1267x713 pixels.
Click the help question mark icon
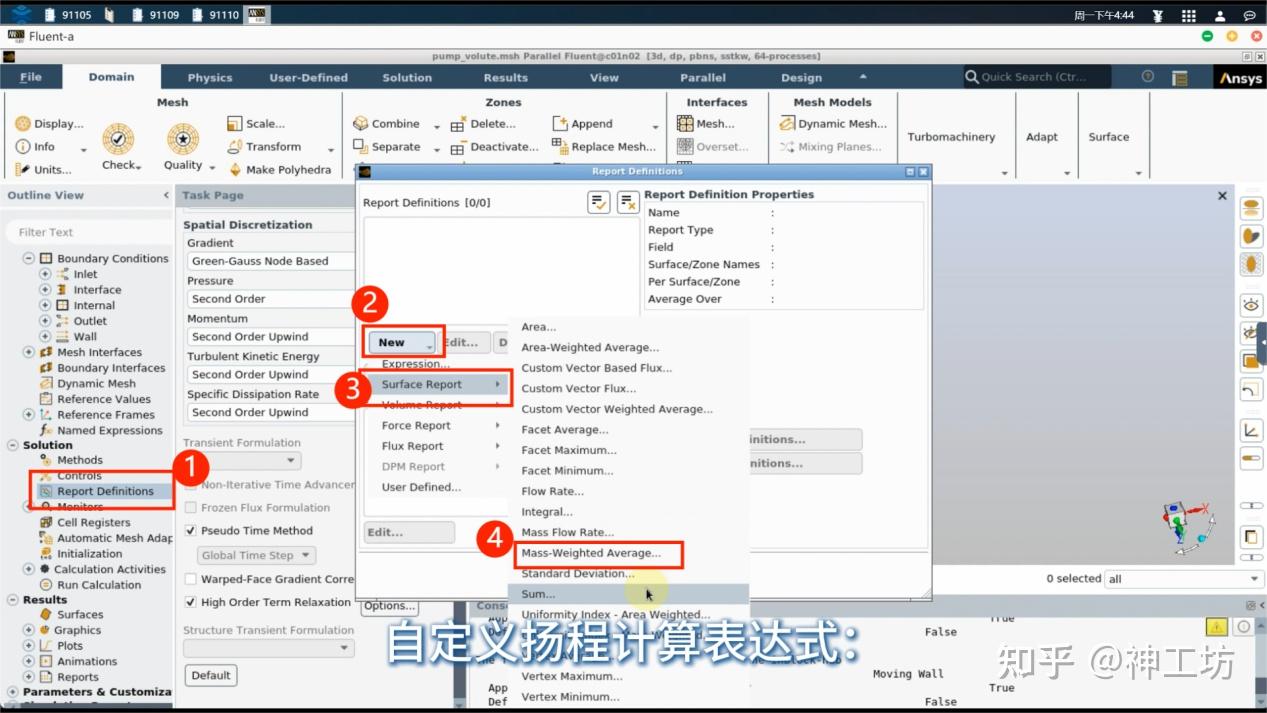(x=1148, y=77)
